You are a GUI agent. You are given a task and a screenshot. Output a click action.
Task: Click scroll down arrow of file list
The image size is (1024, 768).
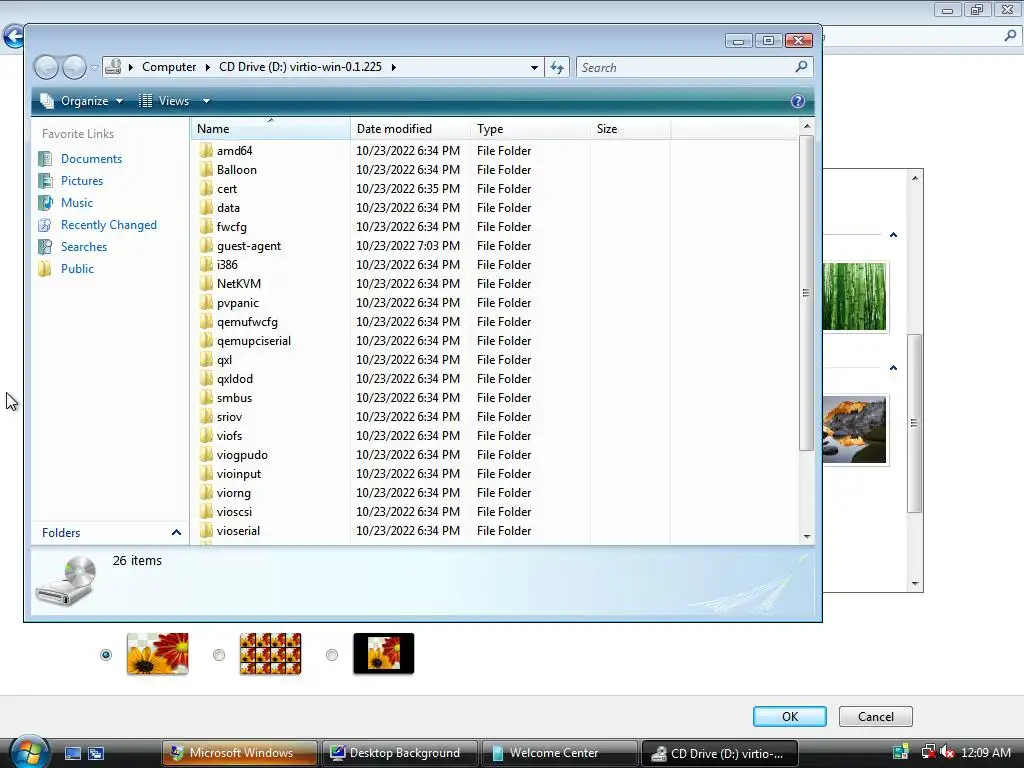point(807,536)
